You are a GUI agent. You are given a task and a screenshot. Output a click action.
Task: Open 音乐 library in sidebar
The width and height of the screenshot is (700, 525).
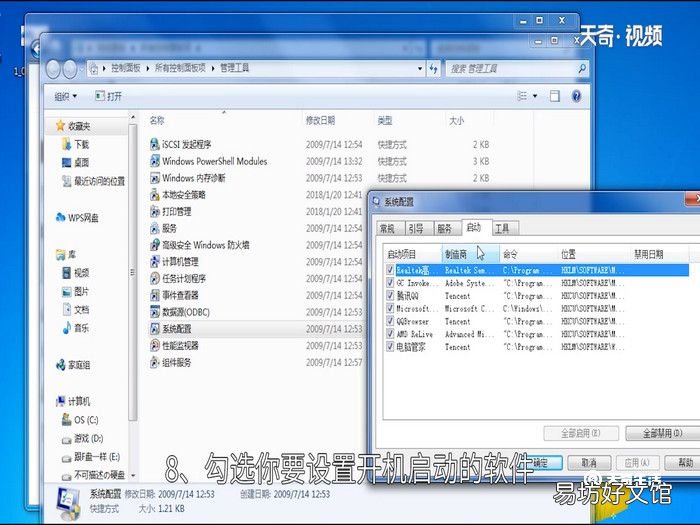76,328
